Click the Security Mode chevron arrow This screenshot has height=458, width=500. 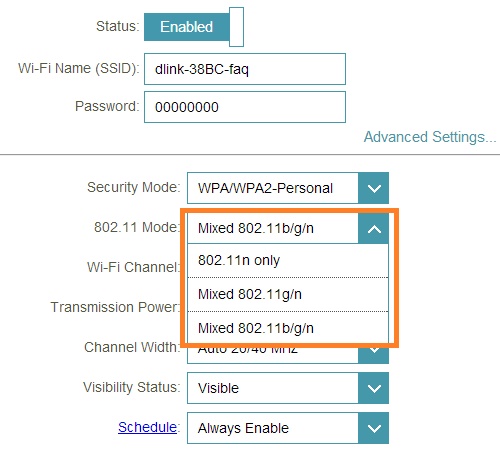[374, 188]
